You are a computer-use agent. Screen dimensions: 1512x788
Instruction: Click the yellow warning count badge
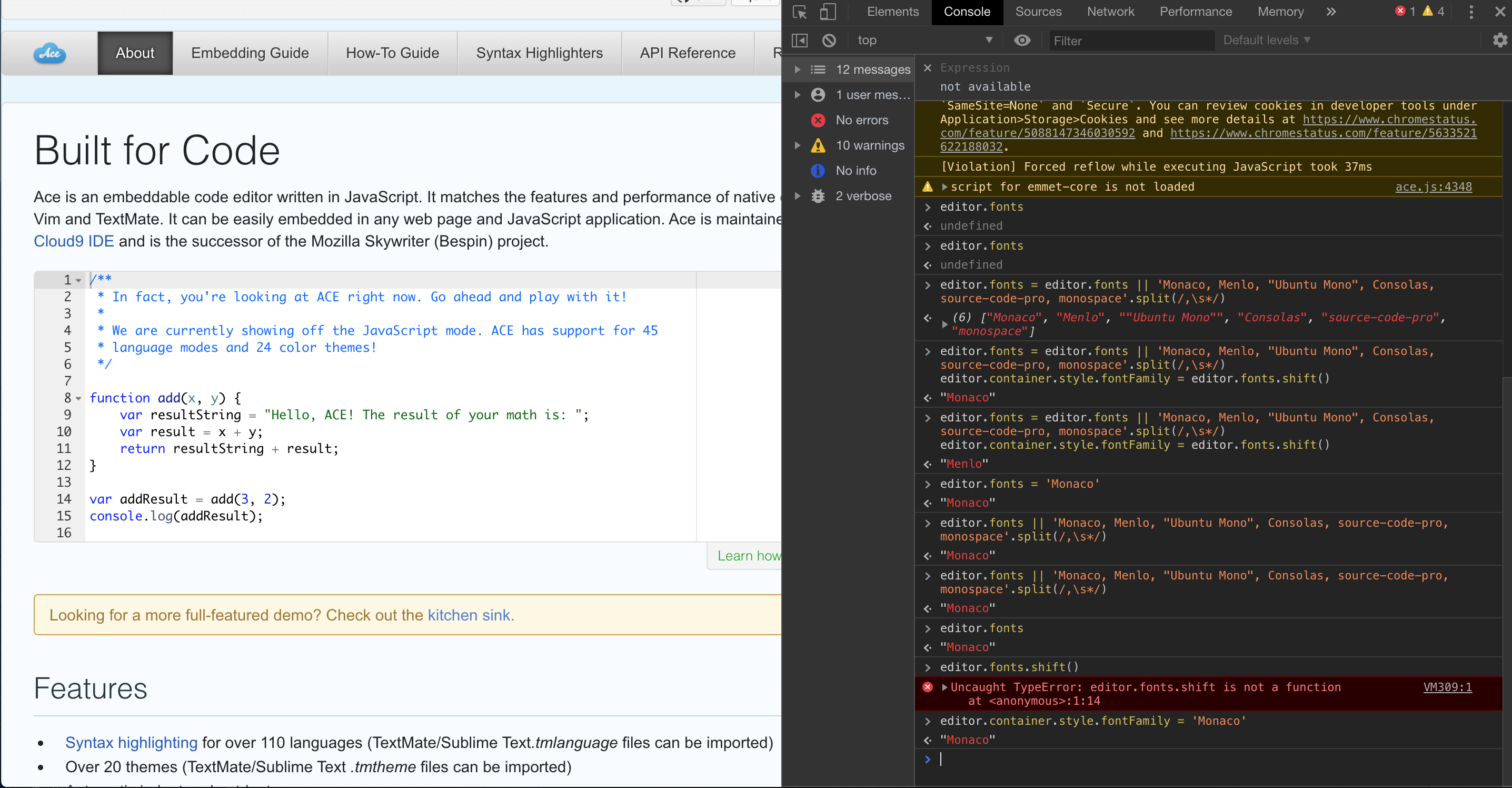point(1428,11)
